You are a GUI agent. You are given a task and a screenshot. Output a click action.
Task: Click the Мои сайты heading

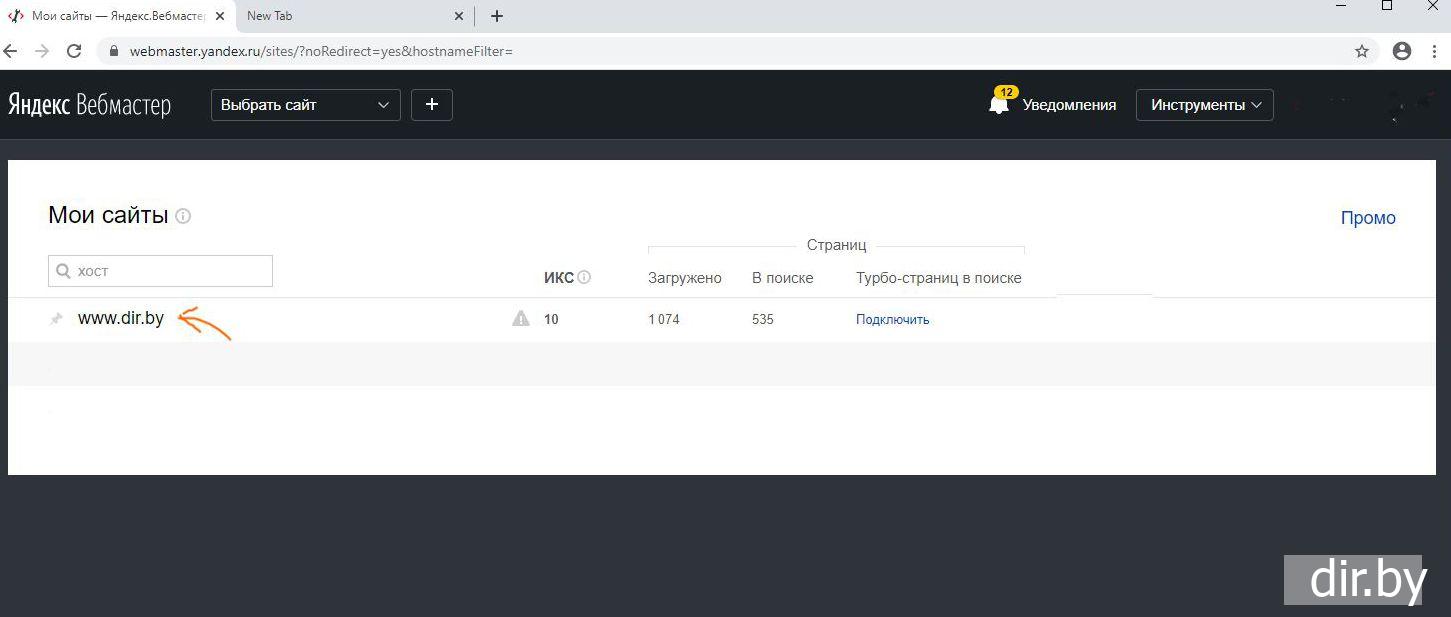pyautogui.click(x=108, y=215)
